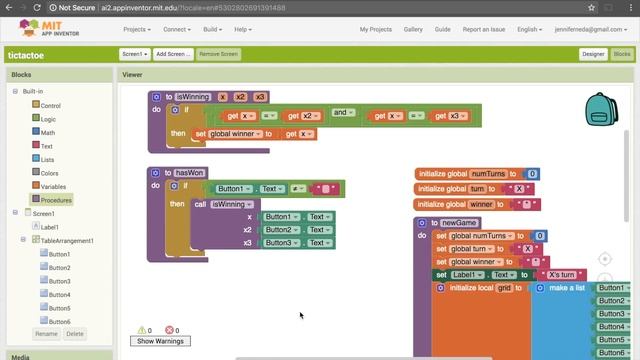Screen dimensions: 640x360
Task: Open the Guide link
Action: 442,29
